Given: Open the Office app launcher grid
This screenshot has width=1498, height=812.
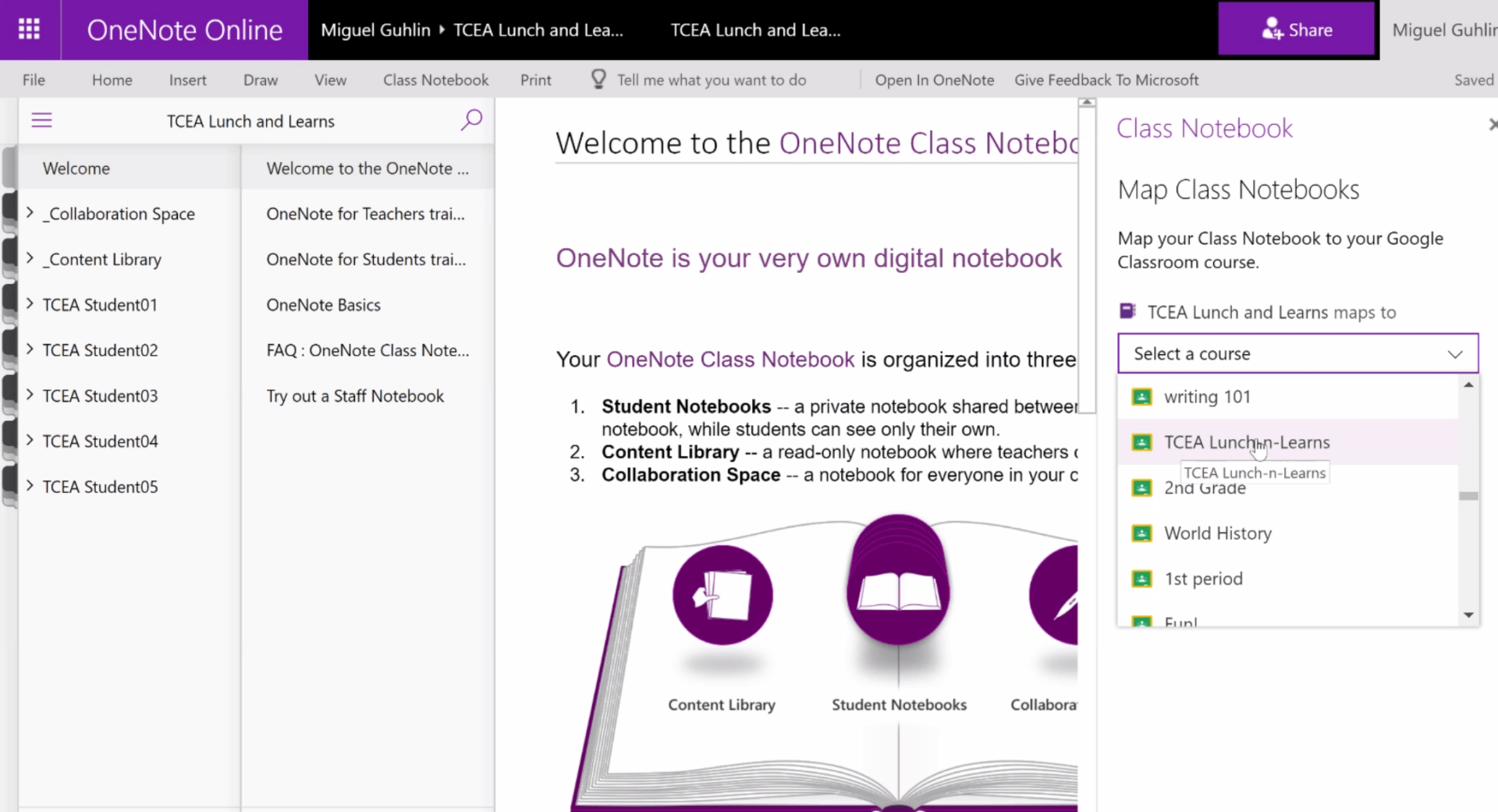Looking at the screenshot, I should point(28,29).
